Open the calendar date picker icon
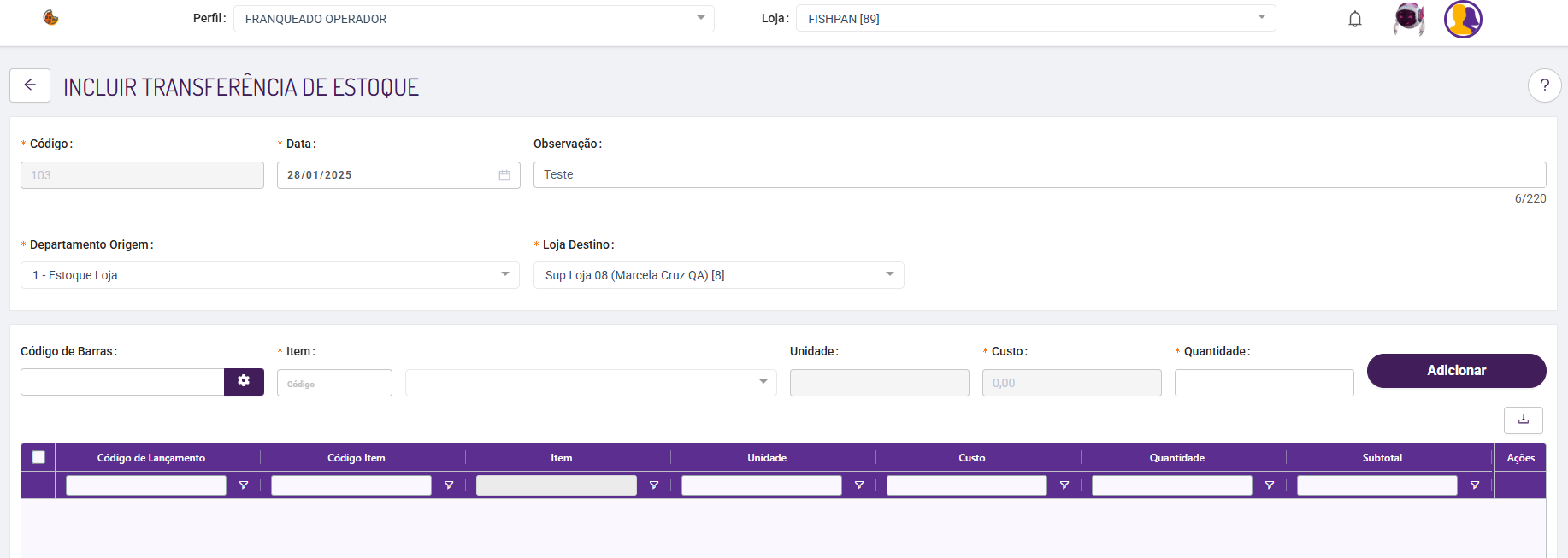This screenshot has width=1568, height=558. click(504, 175)
